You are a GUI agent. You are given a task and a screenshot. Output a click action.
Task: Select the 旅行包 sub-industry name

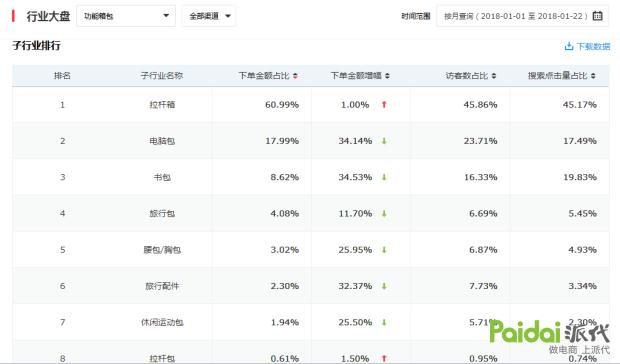[162, 213]
